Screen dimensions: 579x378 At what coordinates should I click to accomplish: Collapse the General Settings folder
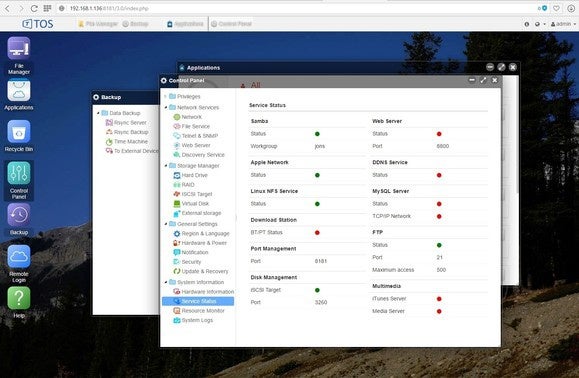165,224
